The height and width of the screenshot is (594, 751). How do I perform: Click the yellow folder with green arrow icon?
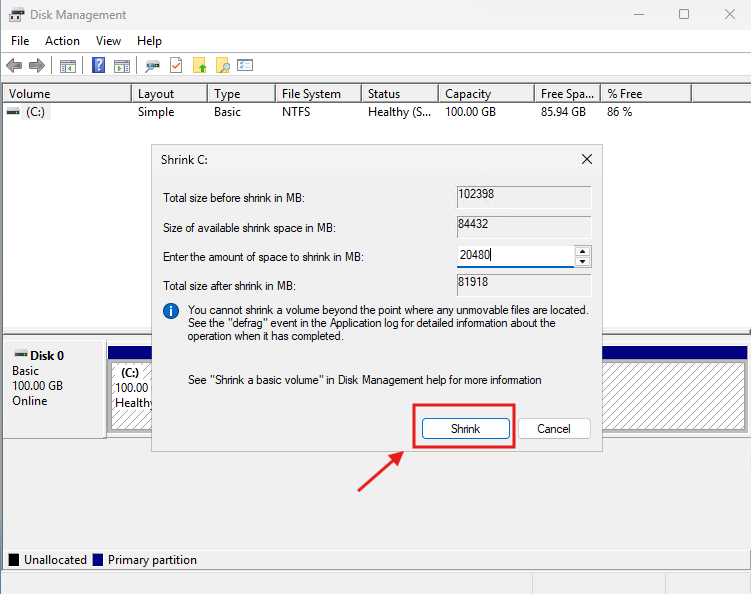point(200,66)
